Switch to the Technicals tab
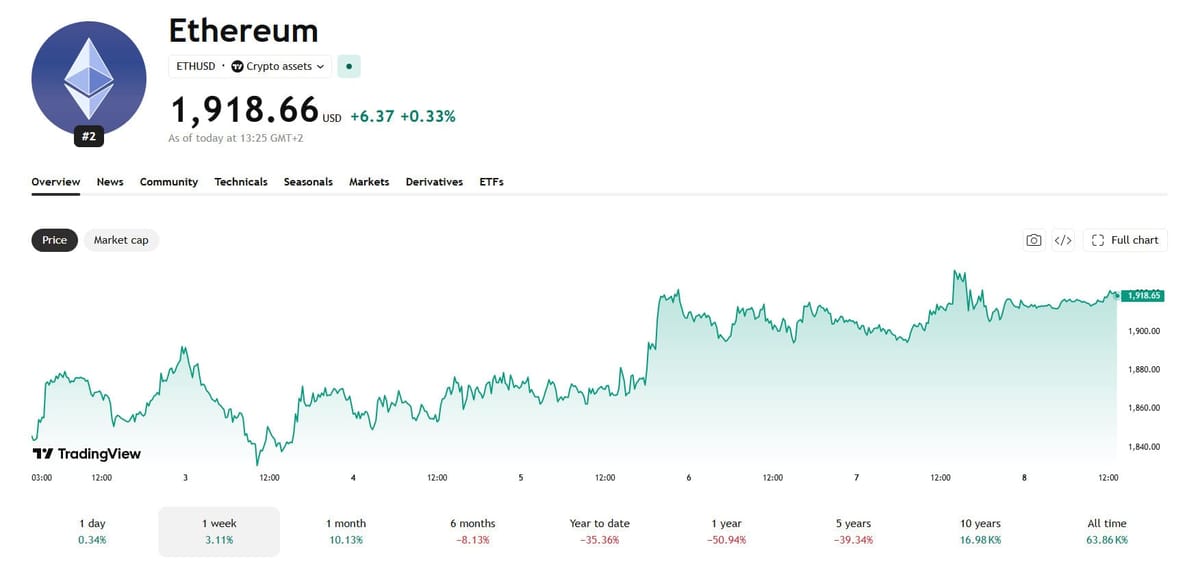The height and width of the screenshot is (562, 1200). click(241, 182)
